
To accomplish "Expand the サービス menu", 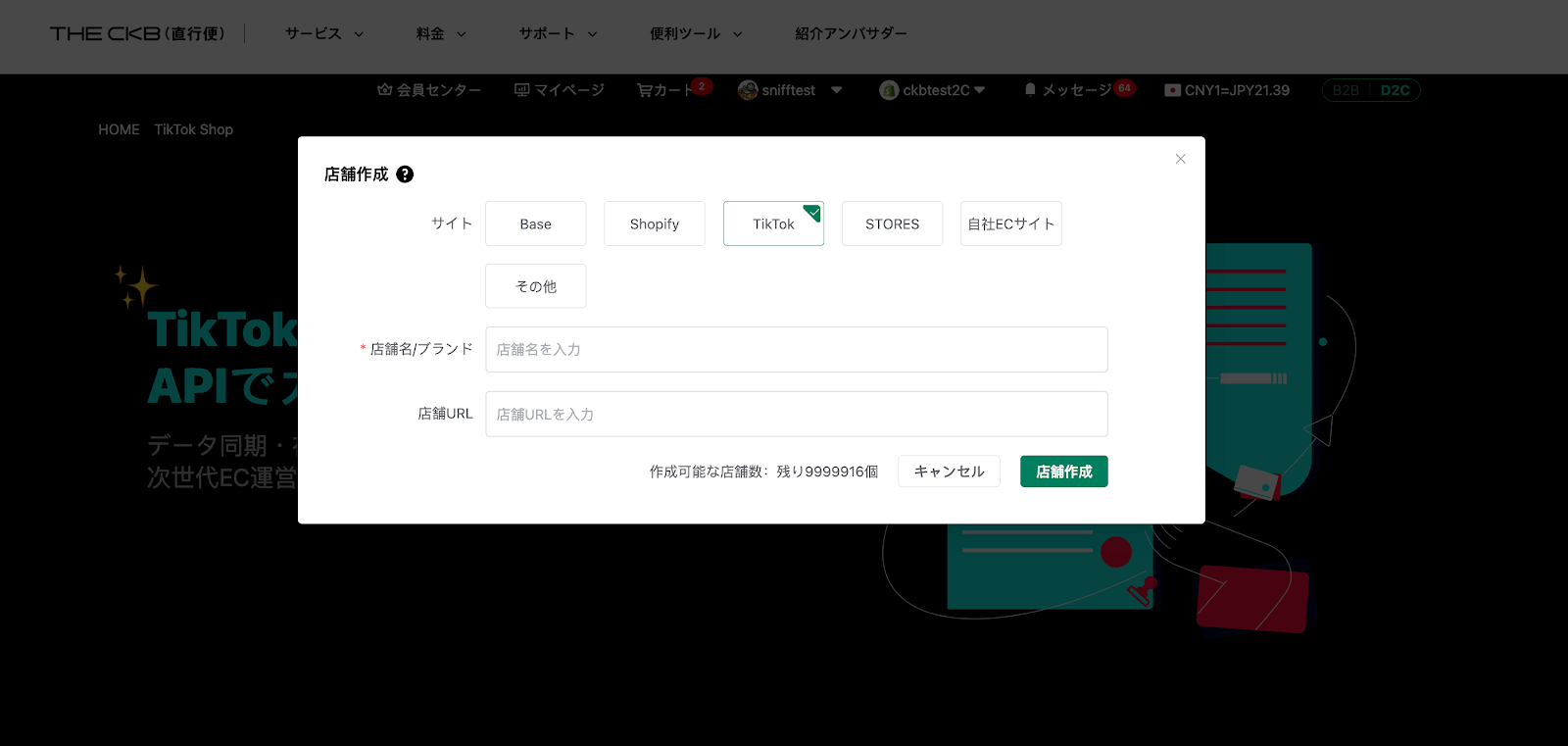I will point(324,33).
